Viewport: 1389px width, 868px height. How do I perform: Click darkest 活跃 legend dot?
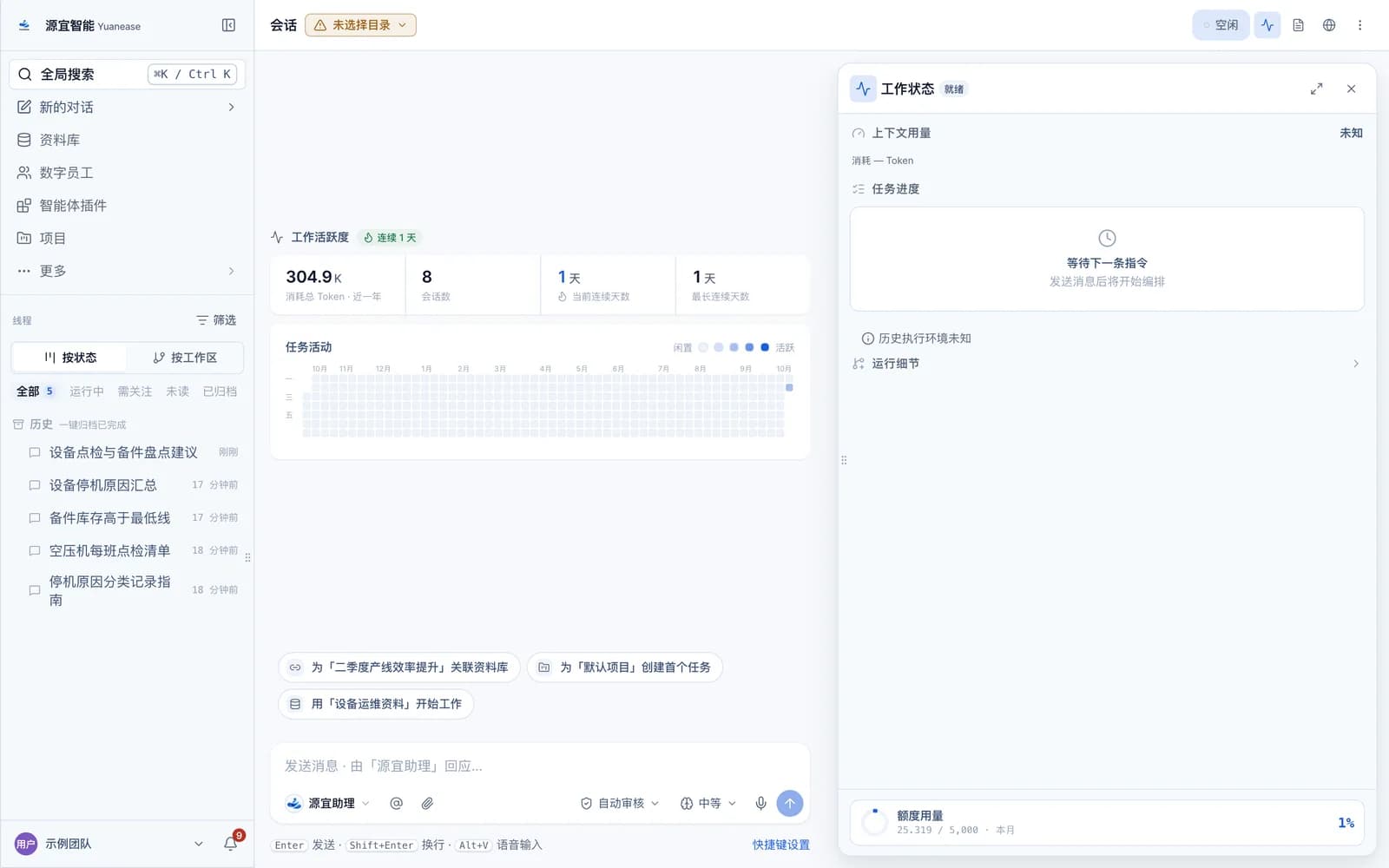[x=765, y=347]
